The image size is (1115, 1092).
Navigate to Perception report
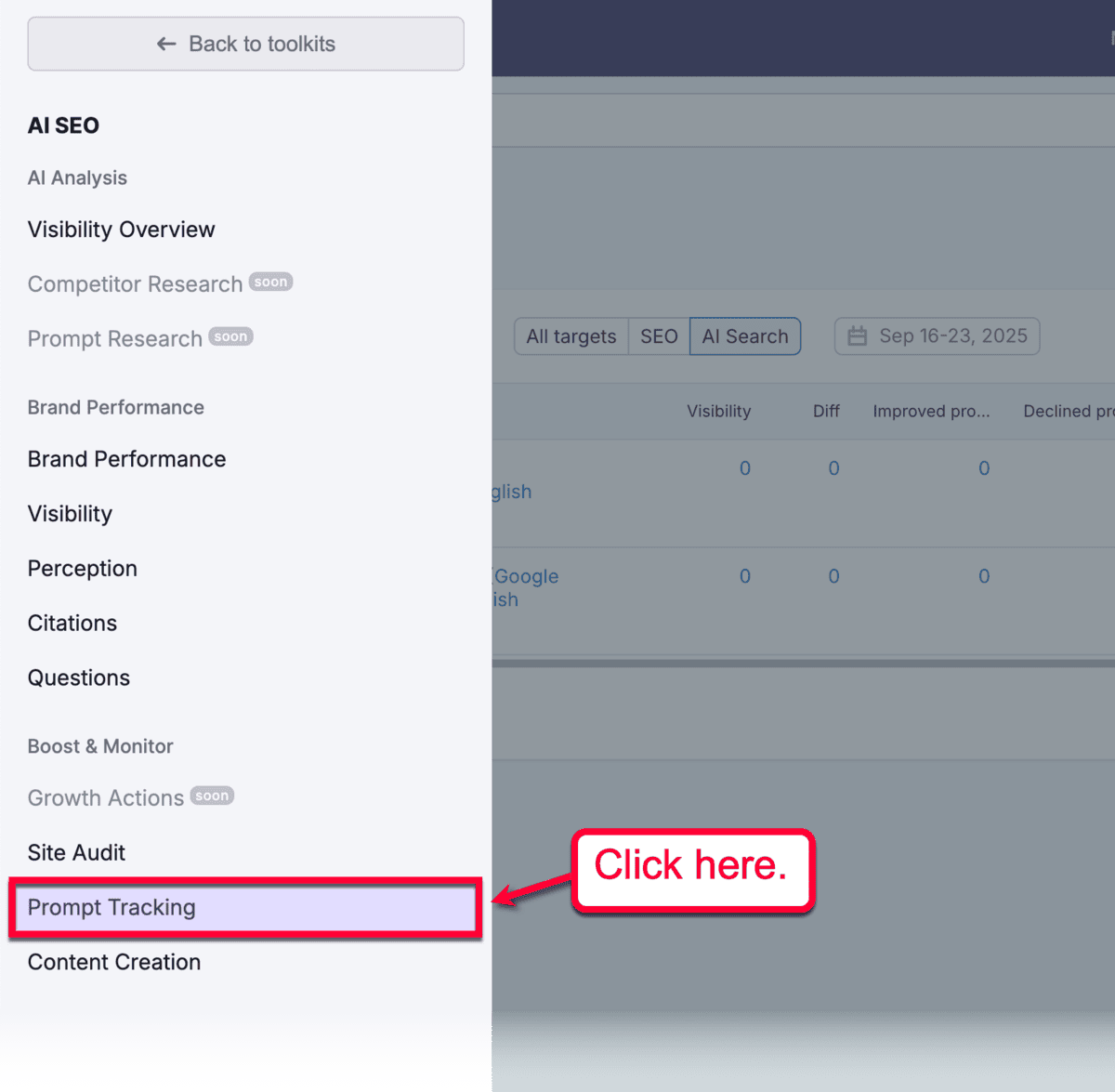pos(82,569)
